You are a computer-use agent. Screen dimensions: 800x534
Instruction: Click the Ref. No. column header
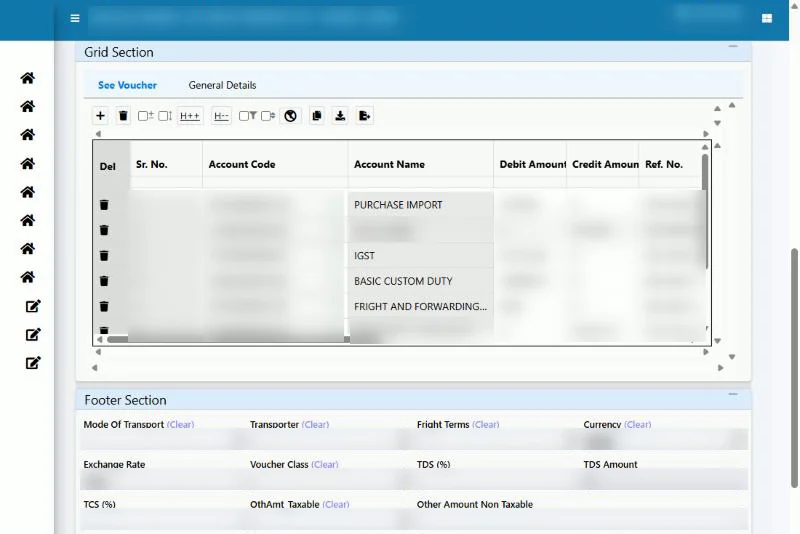tap(670, 164)
